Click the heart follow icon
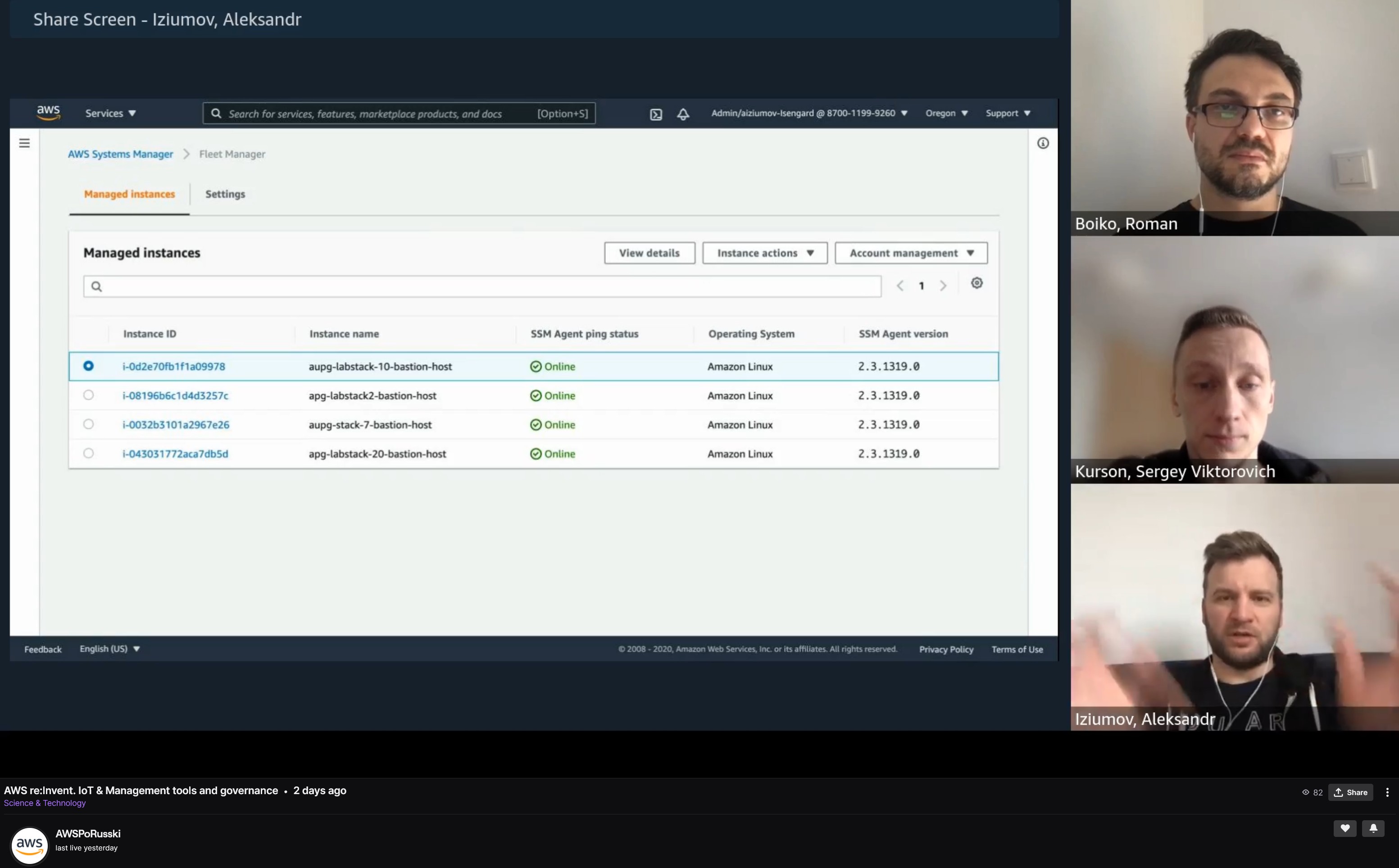Screen dimensions: 1399x868 (x=1344, y=828)
